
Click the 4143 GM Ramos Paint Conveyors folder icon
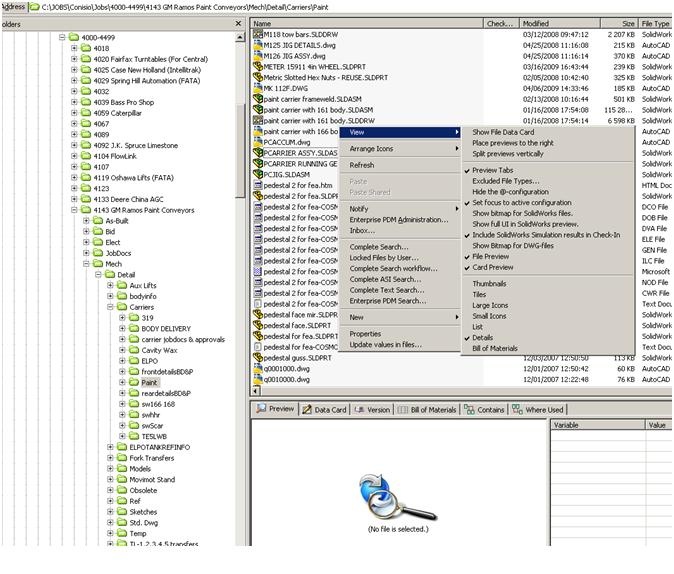86,210
